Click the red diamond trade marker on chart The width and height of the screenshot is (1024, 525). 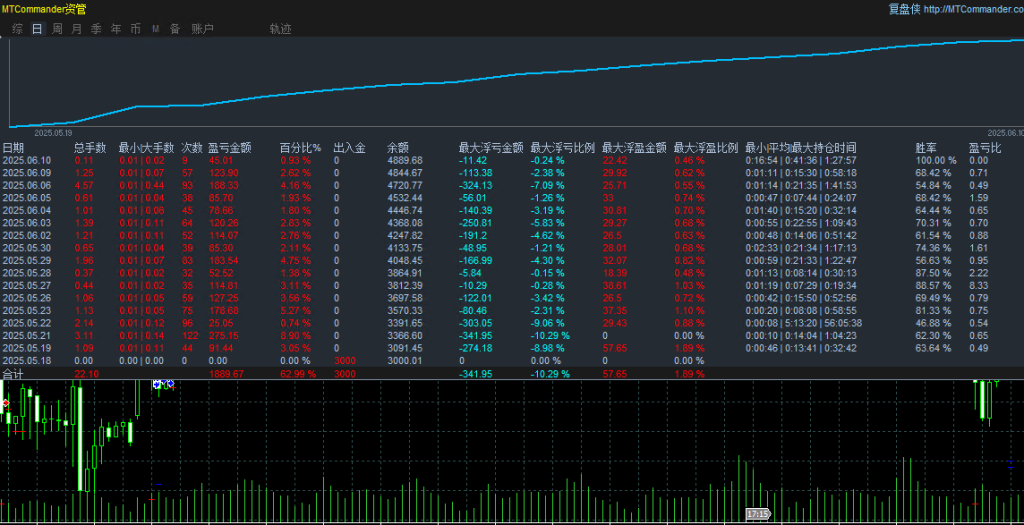click(x=6, y=403)
